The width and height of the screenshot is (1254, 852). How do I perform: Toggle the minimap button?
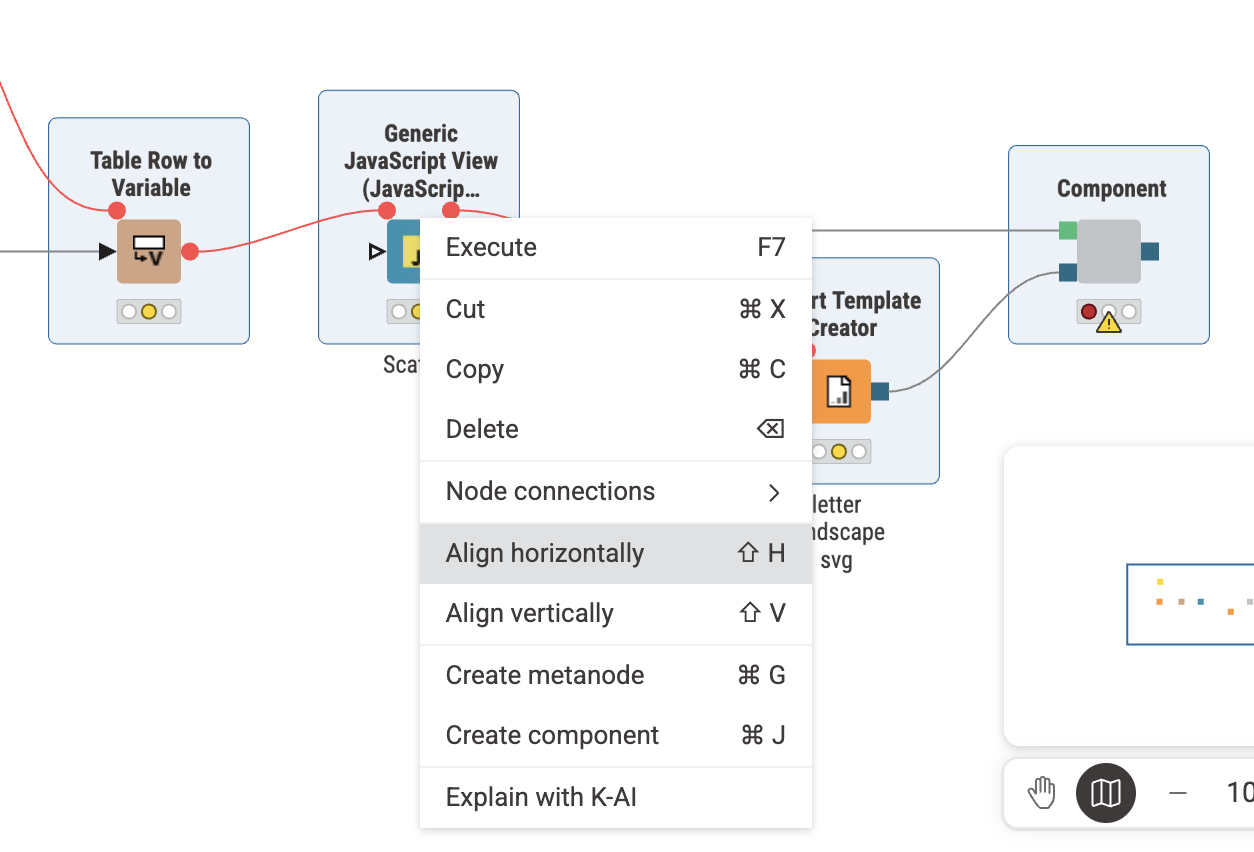(x=1105, y=794)
